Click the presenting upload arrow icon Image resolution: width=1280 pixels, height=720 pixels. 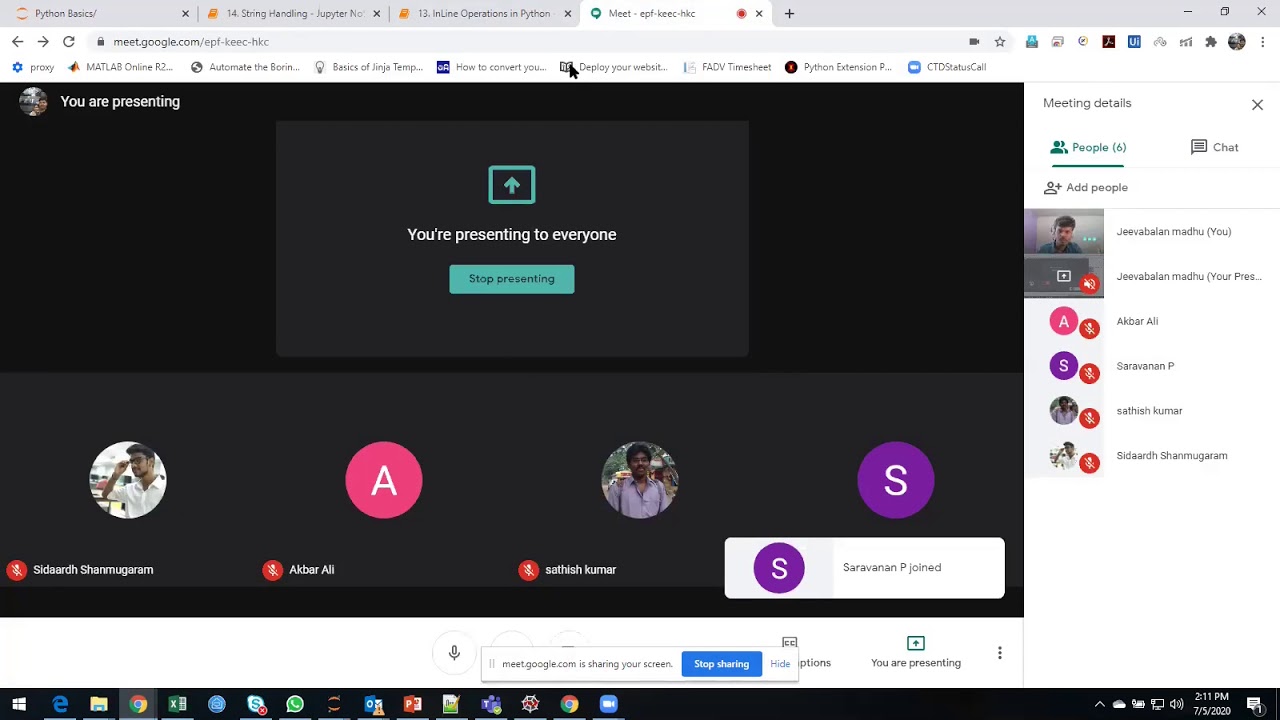click(512, 185)
